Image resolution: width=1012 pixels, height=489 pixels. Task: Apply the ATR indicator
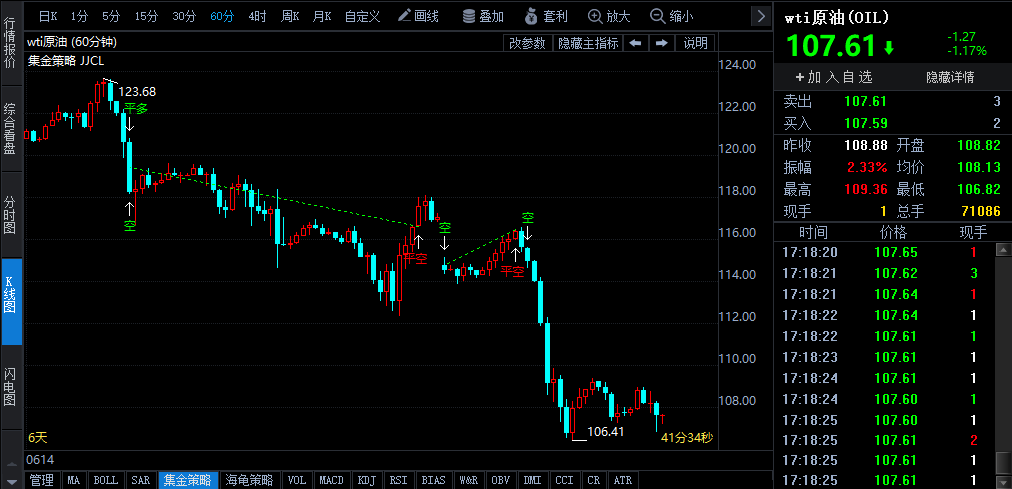623,480
